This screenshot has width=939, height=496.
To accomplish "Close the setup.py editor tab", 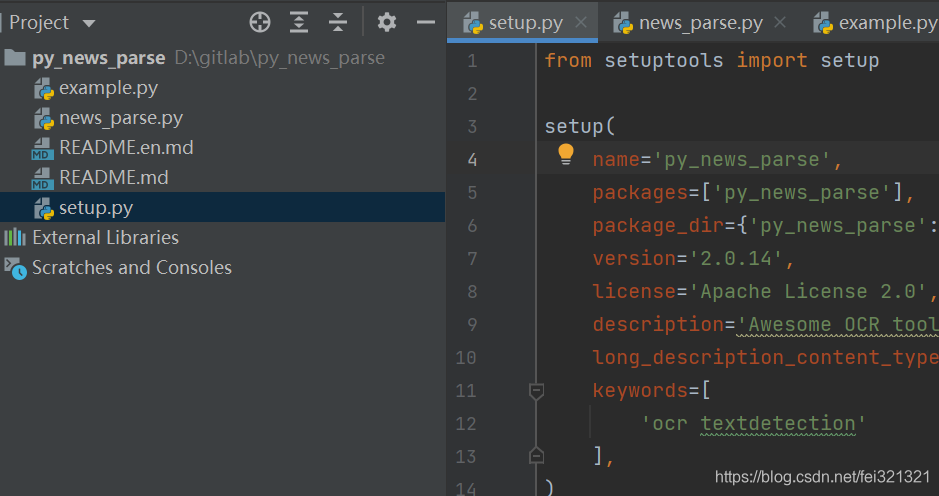I will point(581,23).
